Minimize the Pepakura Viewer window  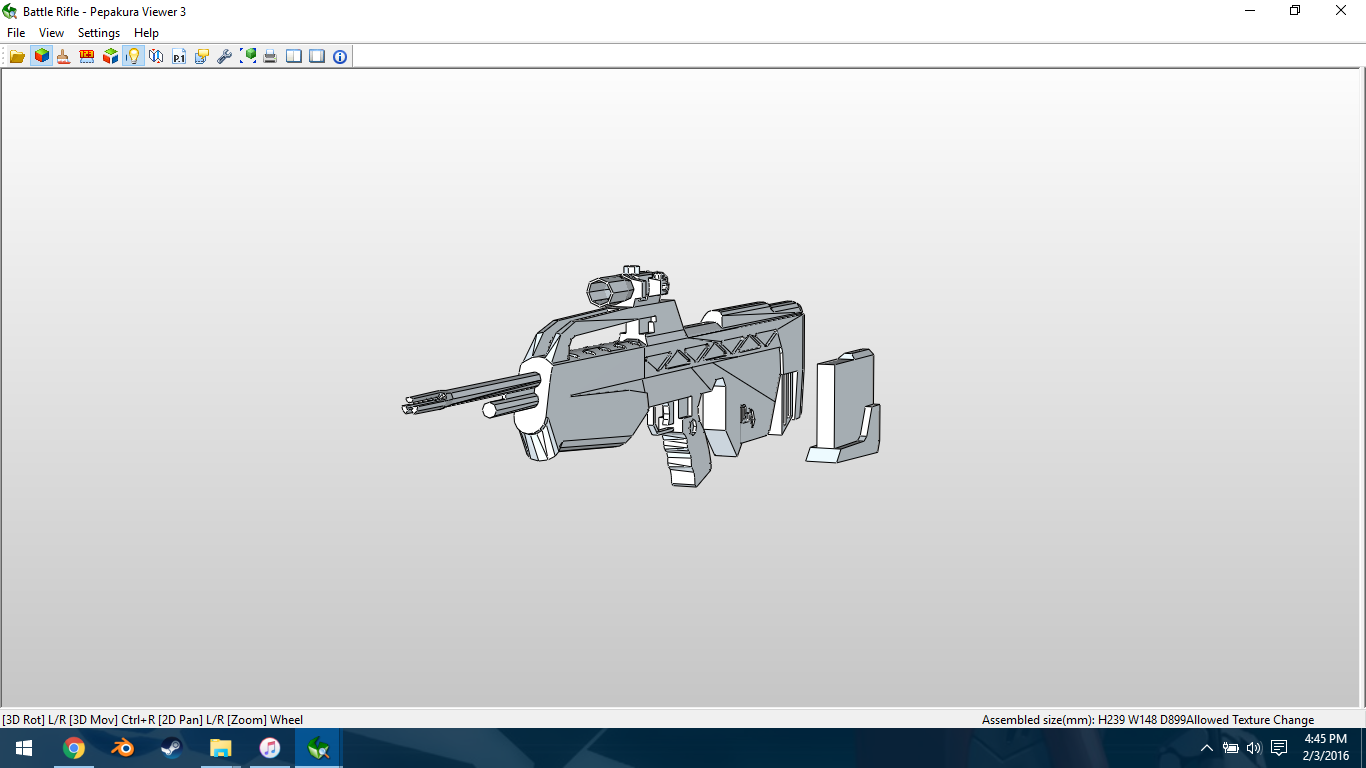coord(1250,11)
